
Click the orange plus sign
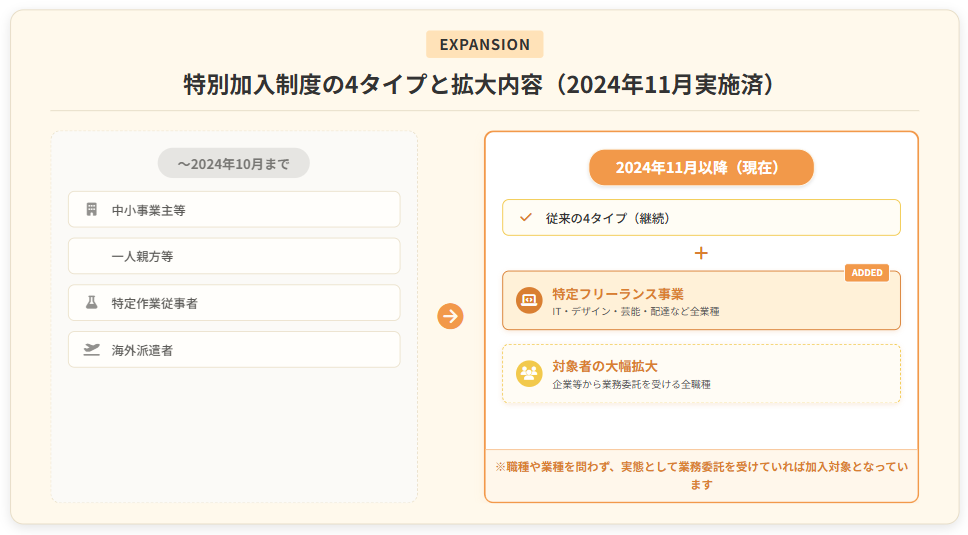coord(701,253)
